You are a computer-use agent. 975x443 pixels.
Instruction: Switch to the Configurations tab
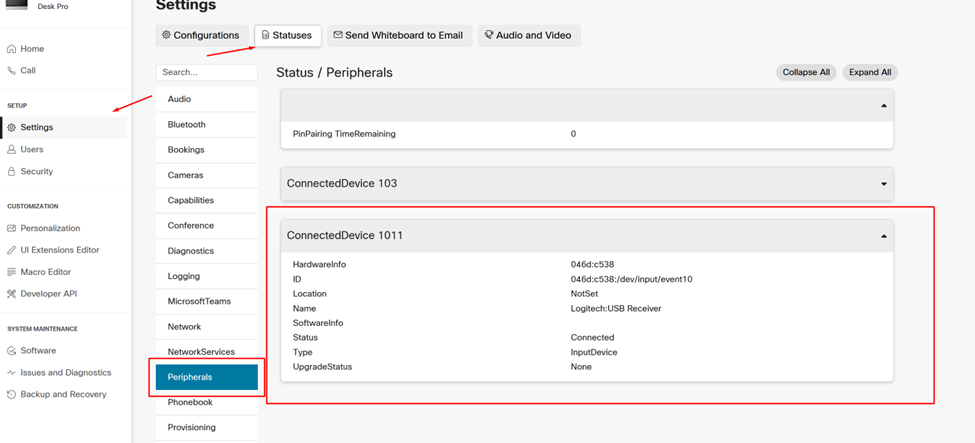[201, 35]
